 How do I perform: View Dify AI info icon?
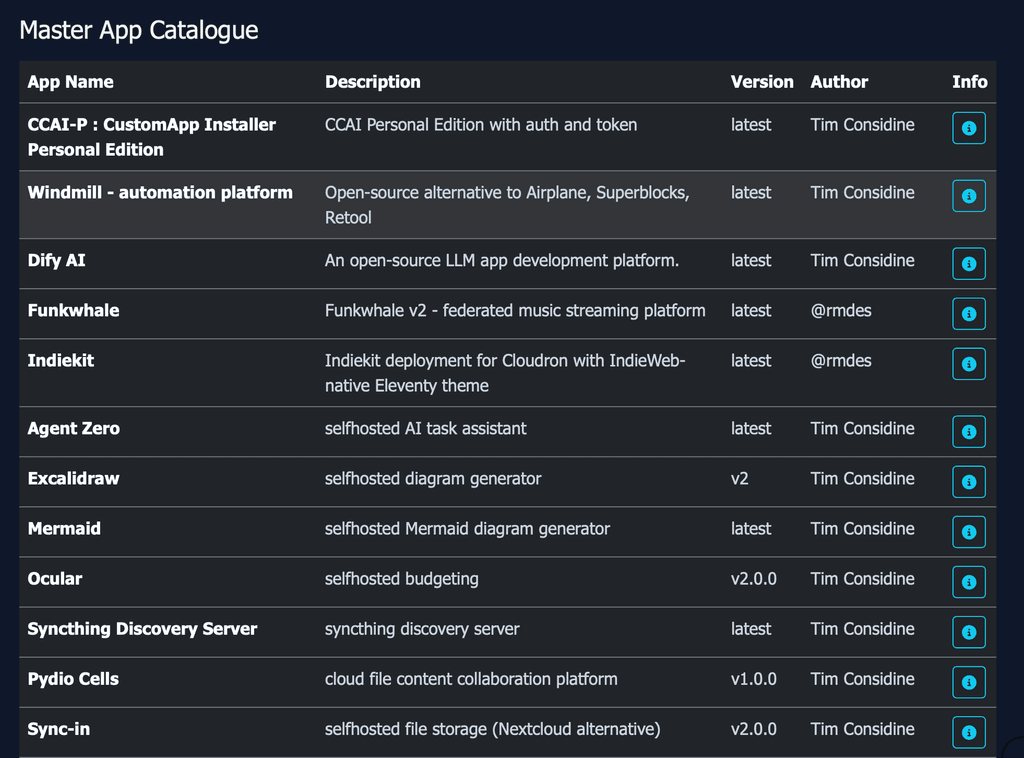point(968,264)
